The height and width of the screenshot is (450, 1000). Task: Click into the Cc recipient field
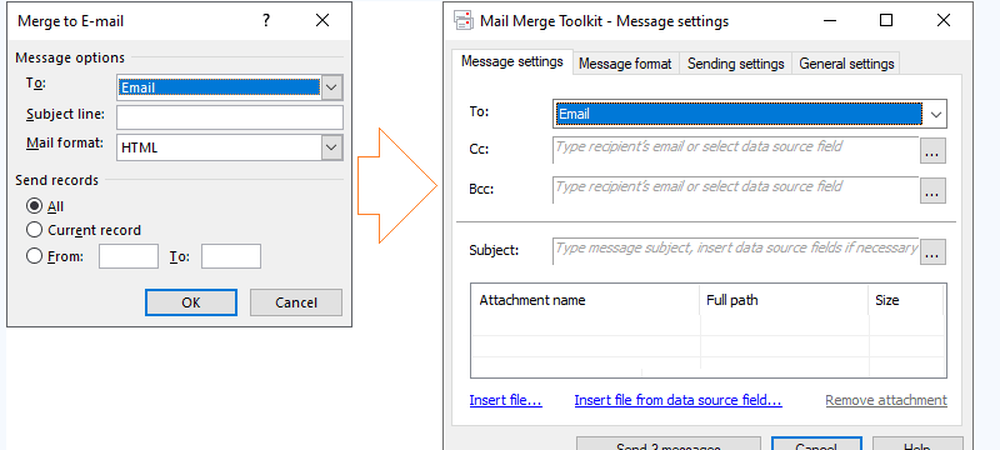(x=735, y=150)
